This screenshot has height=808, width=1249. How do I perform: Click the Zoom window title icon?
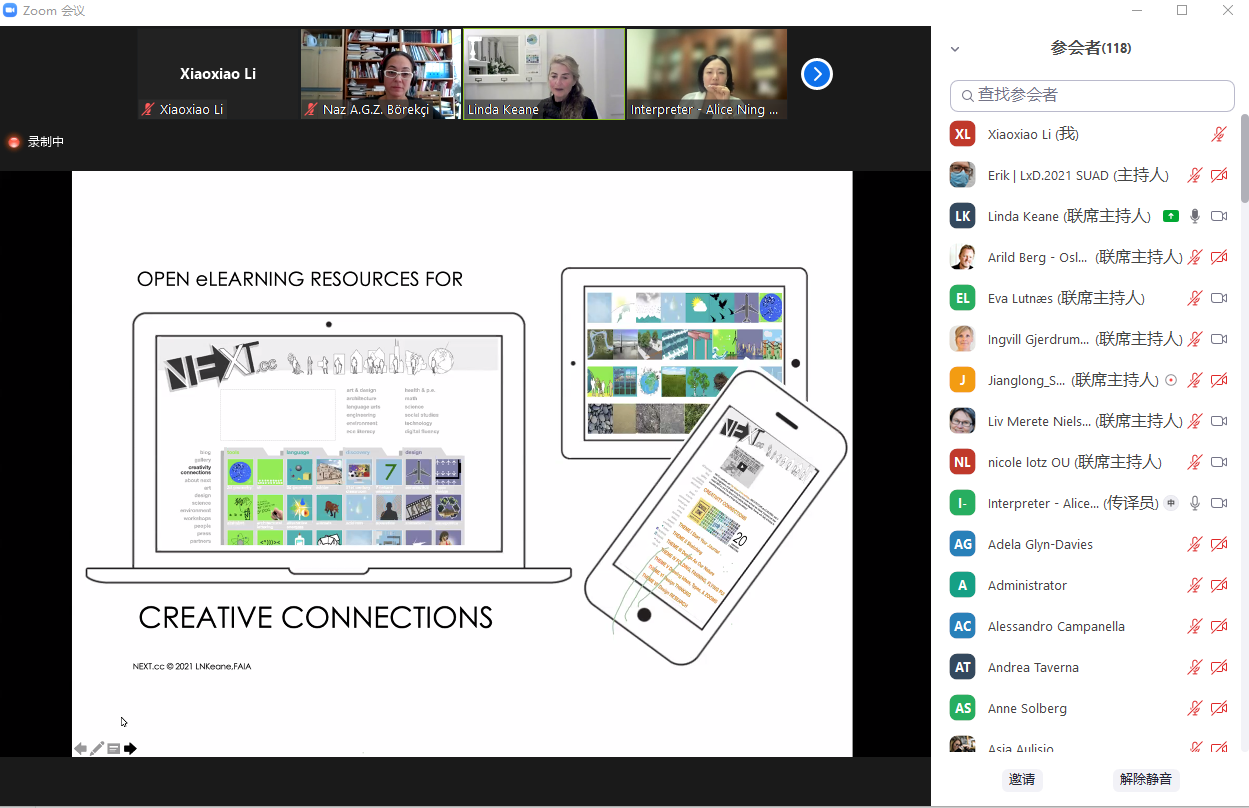coord(11,11)
